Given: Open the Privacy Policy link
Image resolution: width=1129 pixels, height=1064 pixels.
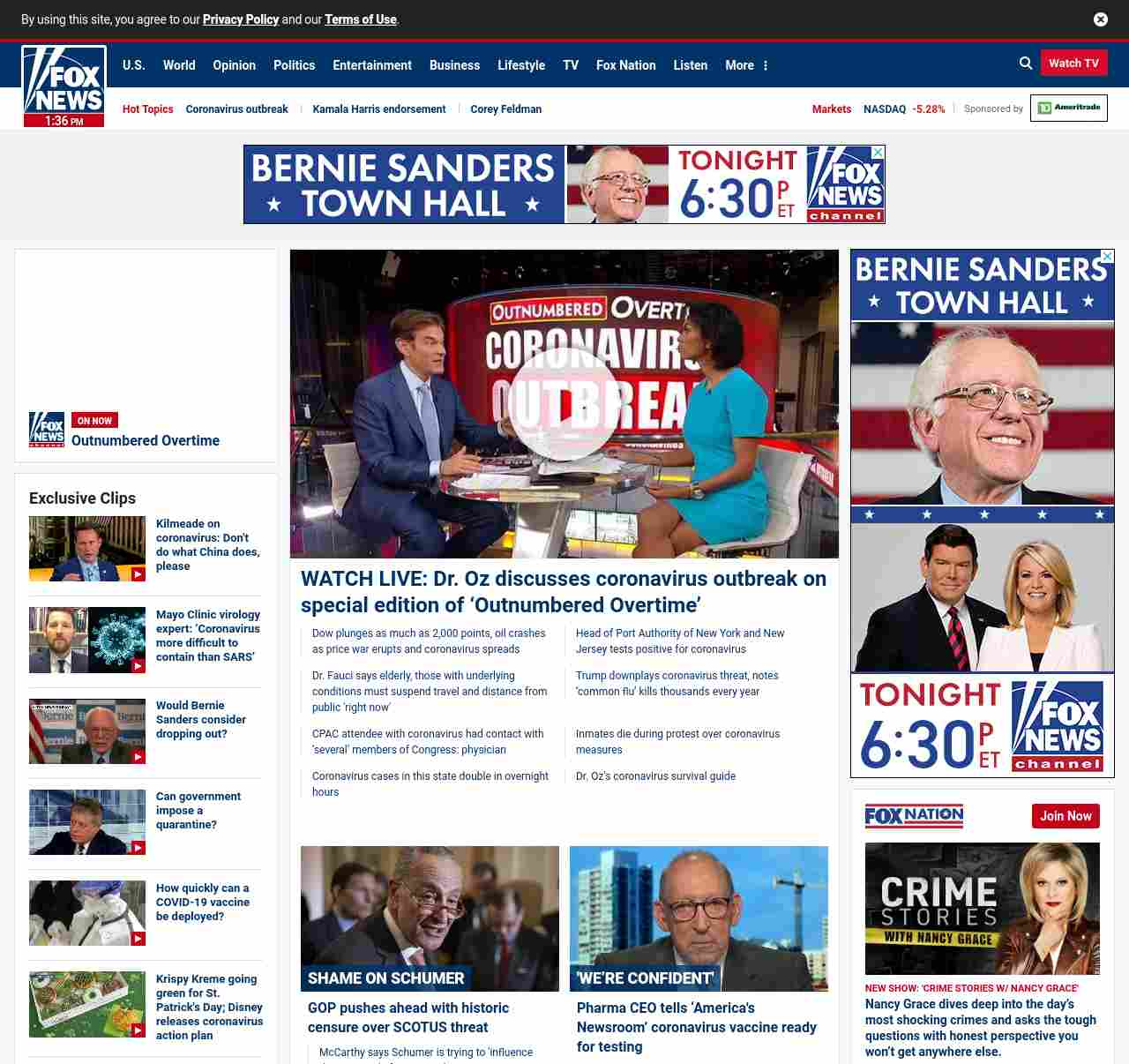Looking at the screenshot, I should coord(240,19).
